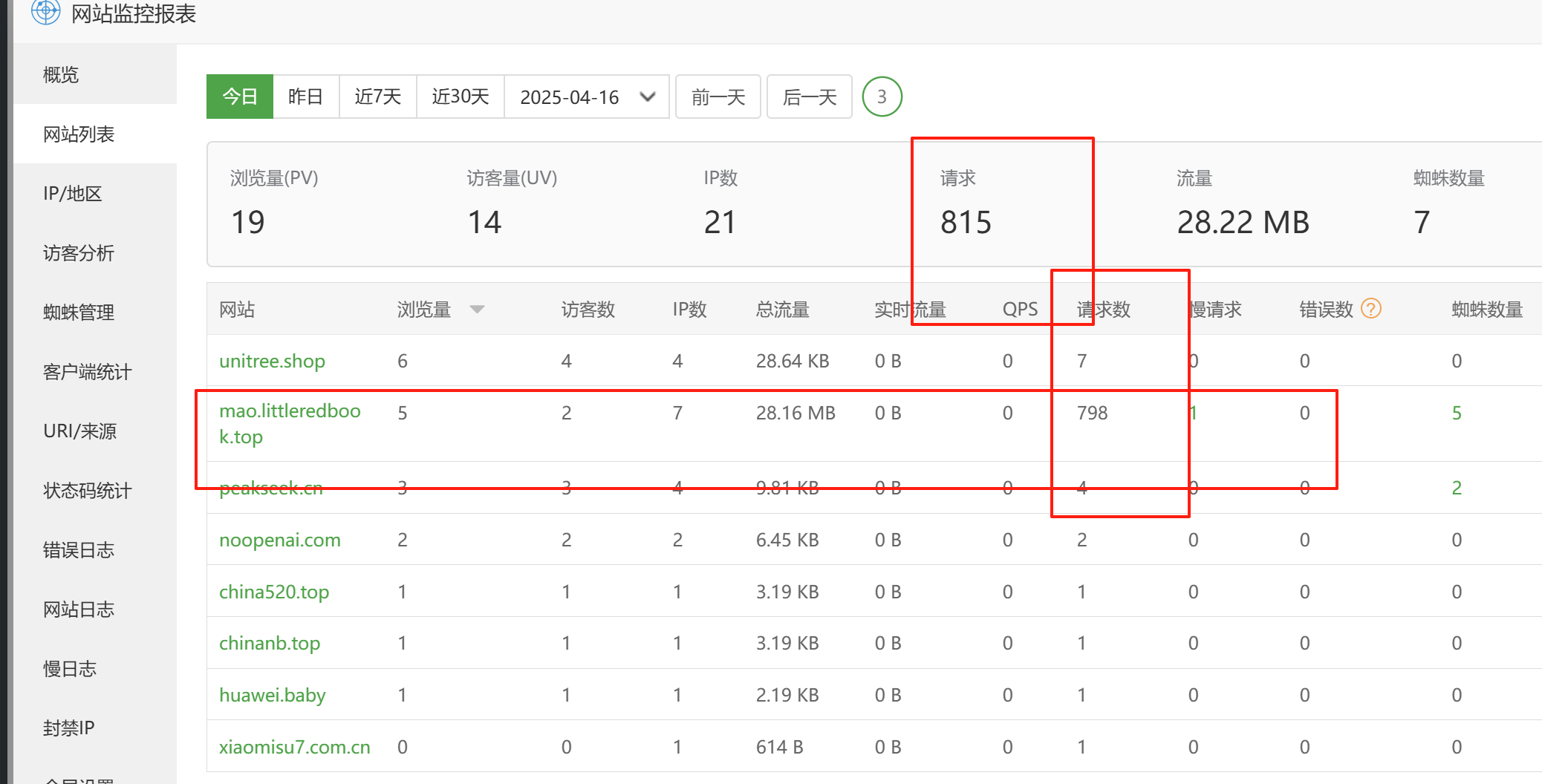This screenshot has width=1542, height=784.
Task: Sort by page views using the arrow
Action: click(x=477, y=310)
